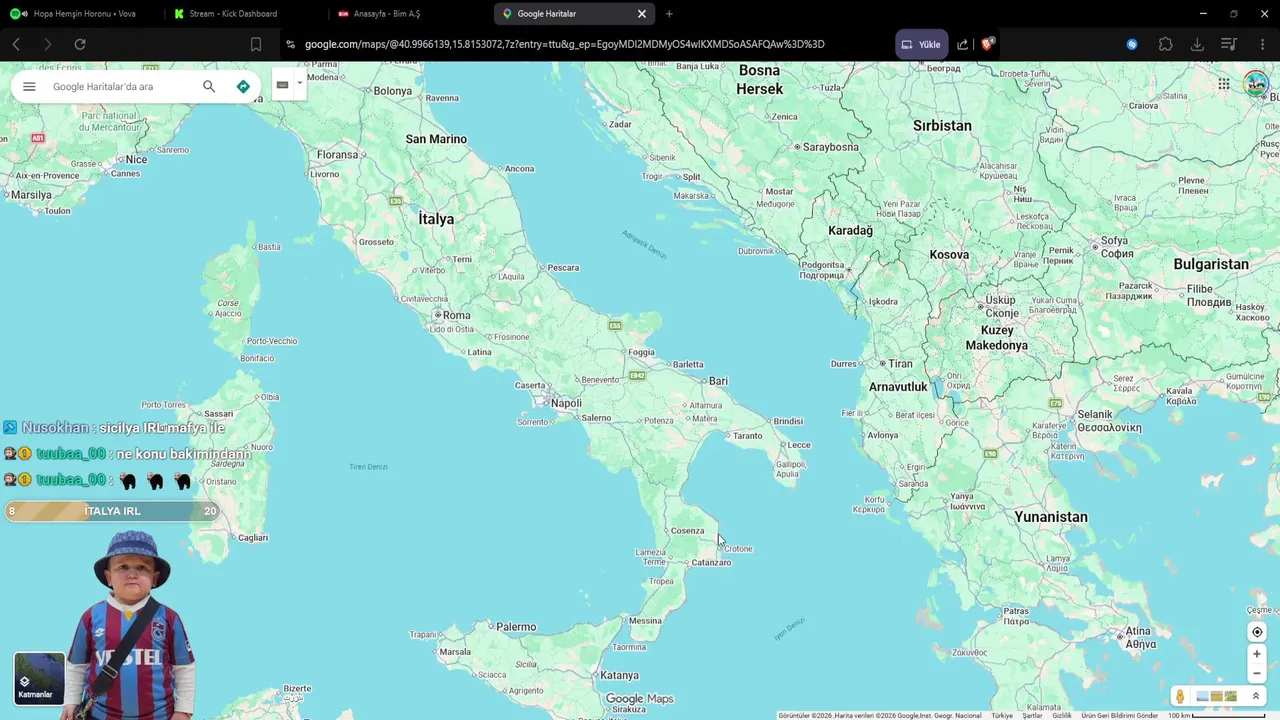Screen dimensions: 1280x720
Task: Open the Shazam extension icon
Action: pos(1132,44)
